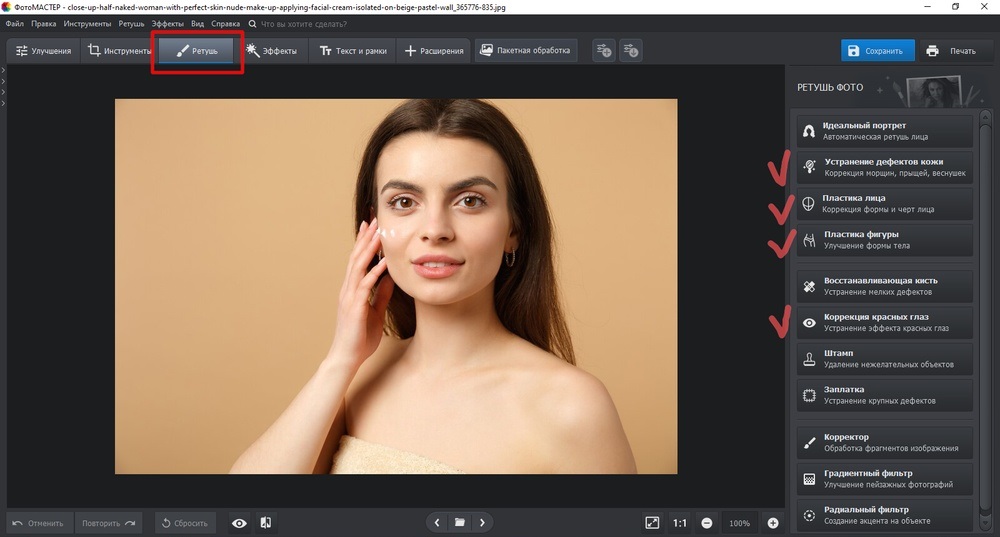The image size is (1000, 537).
Task: Choose the Пластика фигуры body tool
Action: 884,240
